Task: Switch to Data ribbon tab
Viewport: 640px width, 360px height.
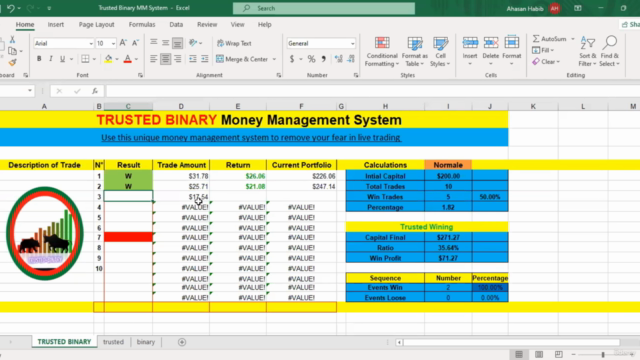Action: click(176, 24)
